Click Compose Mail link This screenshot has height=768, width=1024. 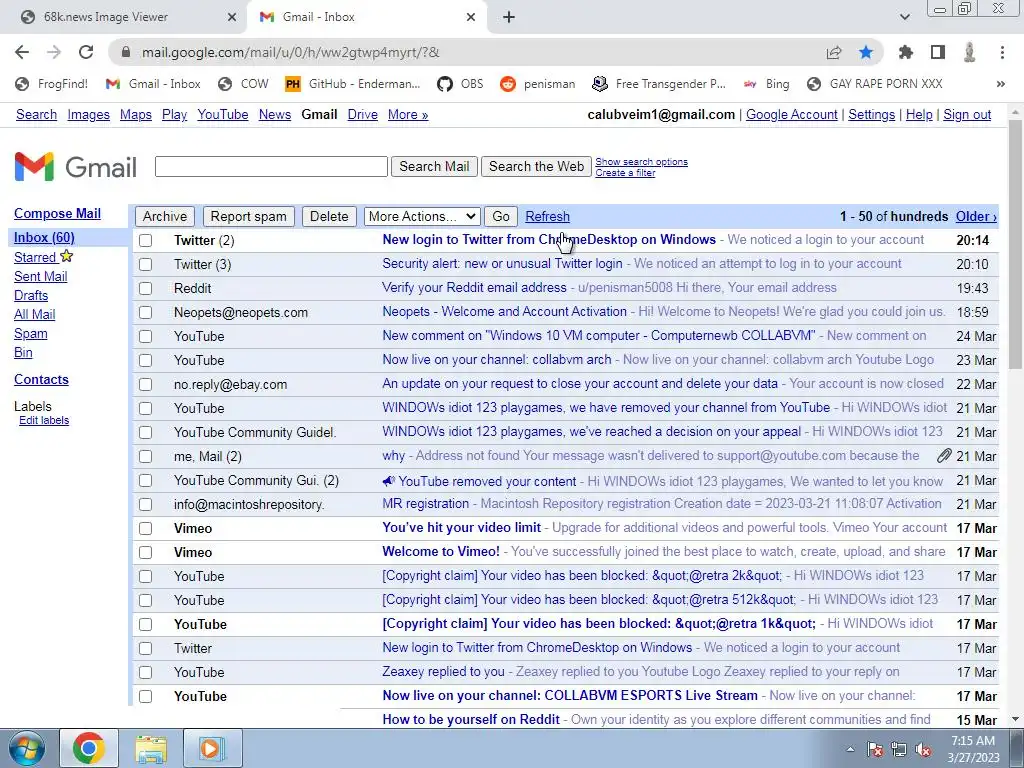tap(57, 214)
